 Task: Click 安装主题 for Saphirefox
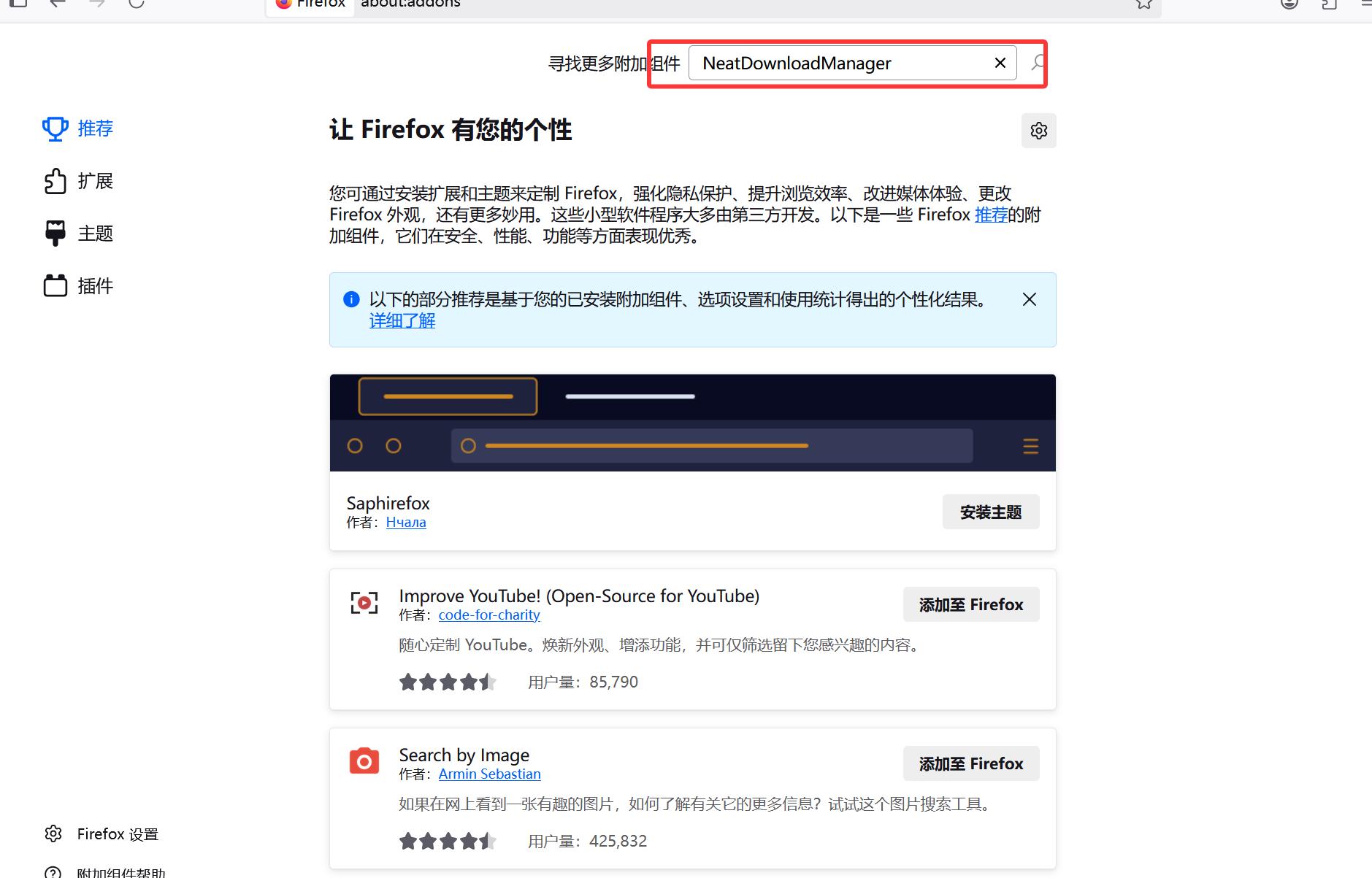(x=991, y=512)
